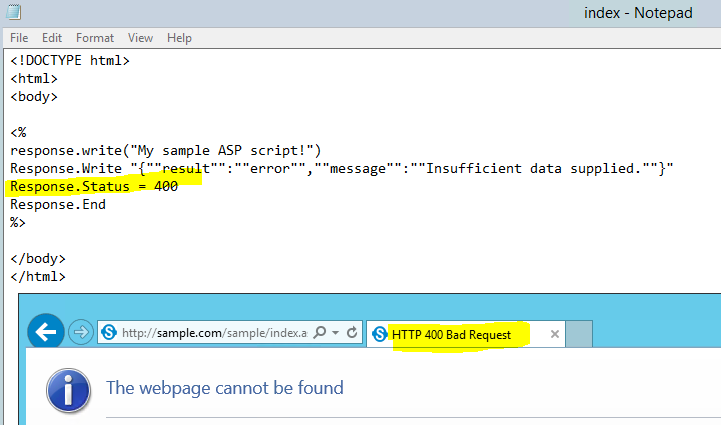
Task: Click the Refresh icon in address bar
Action: [352, 332]
